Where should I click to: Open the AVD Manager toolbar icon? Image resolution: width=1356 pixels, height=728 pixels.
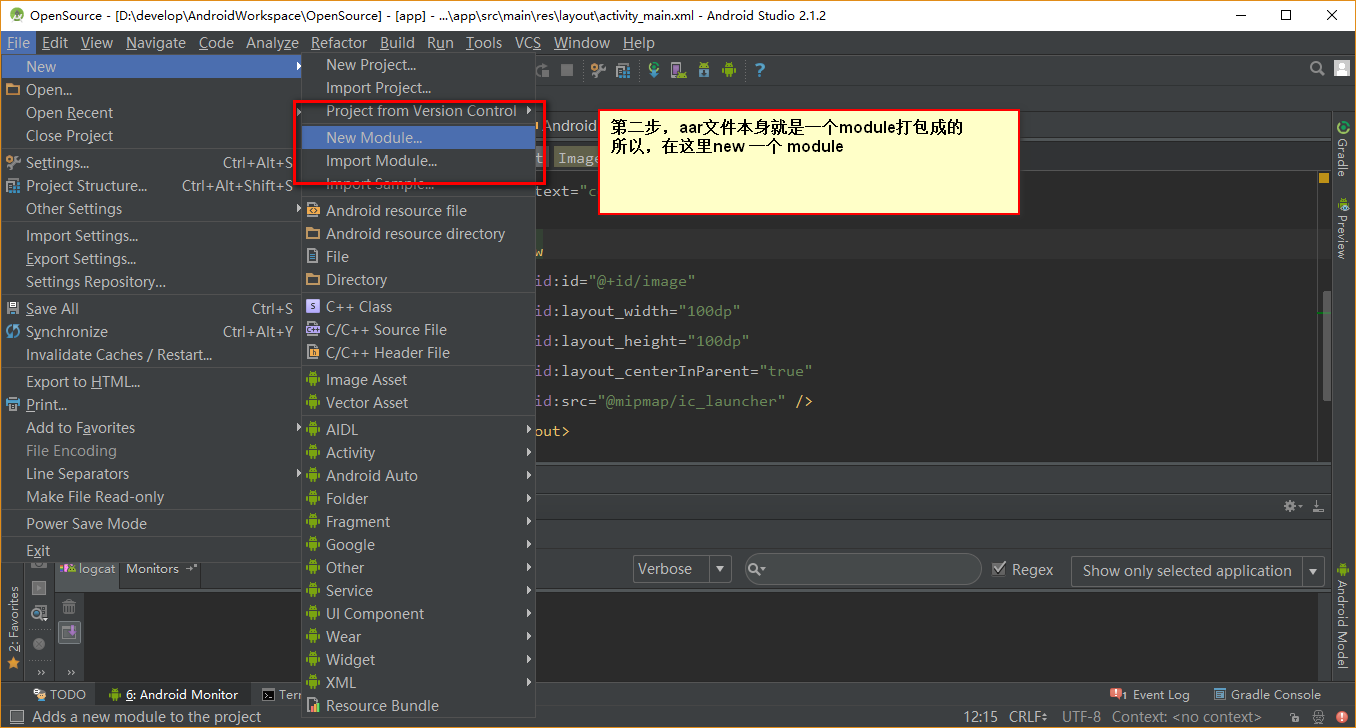pyautogui.click(x=678, y=70)
